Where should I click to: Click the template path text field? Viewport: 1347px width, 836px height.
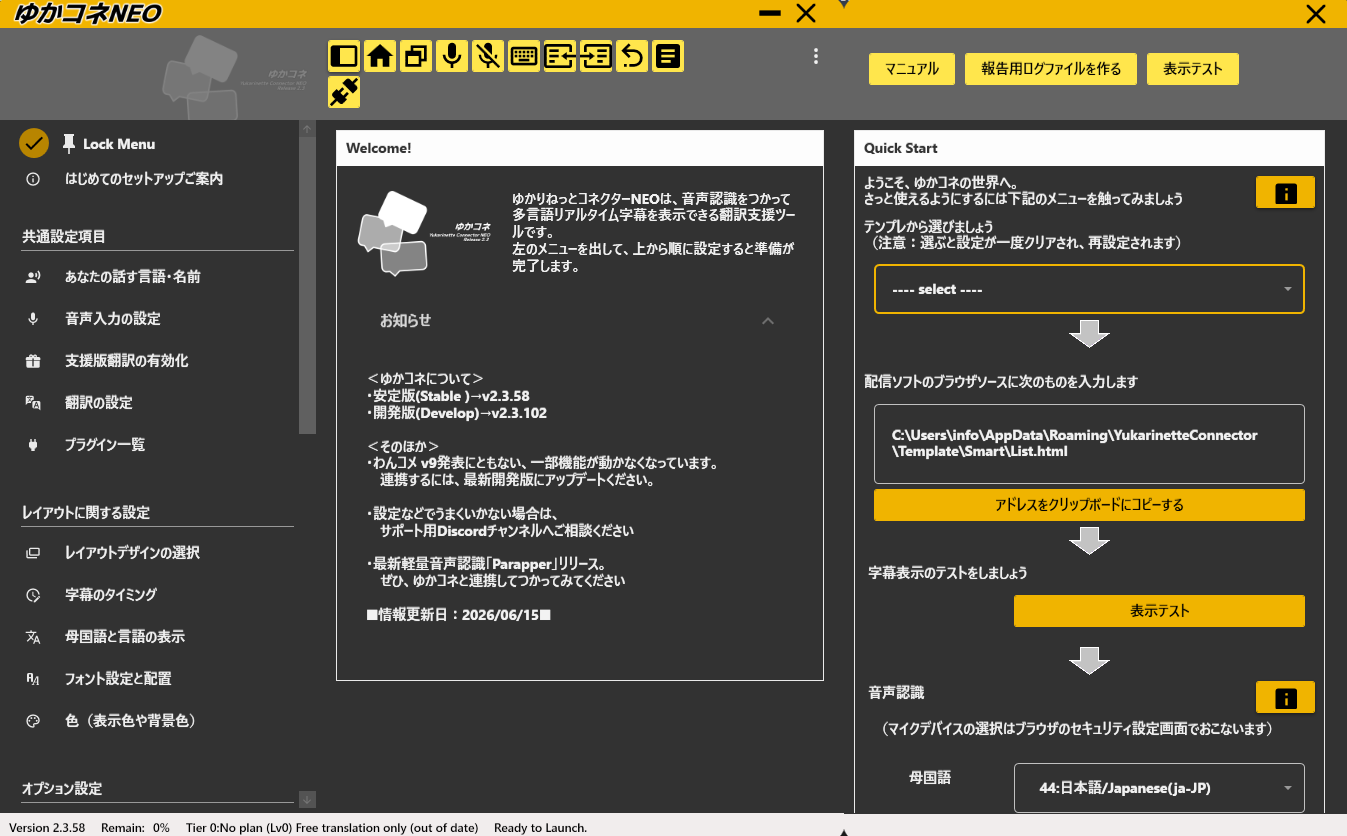(x=1089, y=444)
